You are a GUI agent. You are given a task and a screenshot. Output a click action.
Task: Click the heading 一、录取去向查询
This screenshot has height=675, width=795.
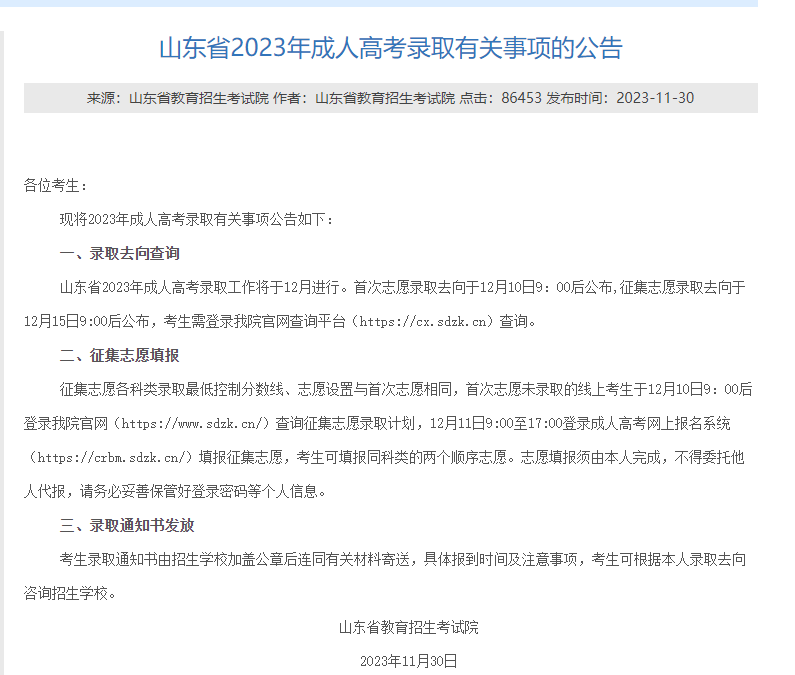coord(120,254)
